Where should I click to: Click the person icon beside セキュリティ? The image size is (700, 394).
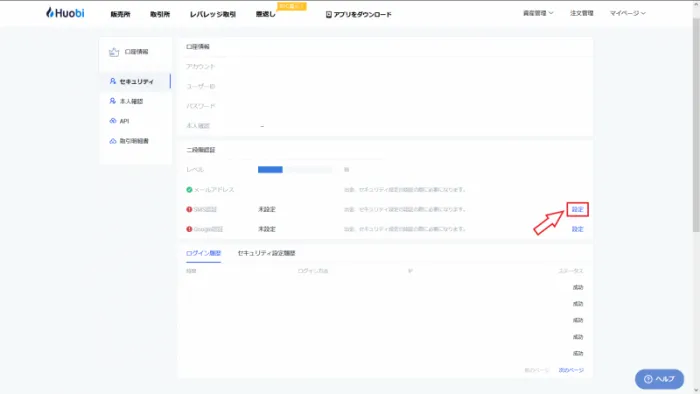point(112,81)
